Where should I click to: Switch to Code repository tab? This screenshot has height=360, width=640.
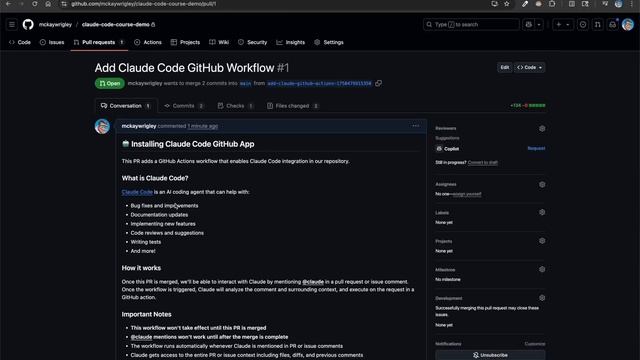pyautogui.click(x=20, y=42)
